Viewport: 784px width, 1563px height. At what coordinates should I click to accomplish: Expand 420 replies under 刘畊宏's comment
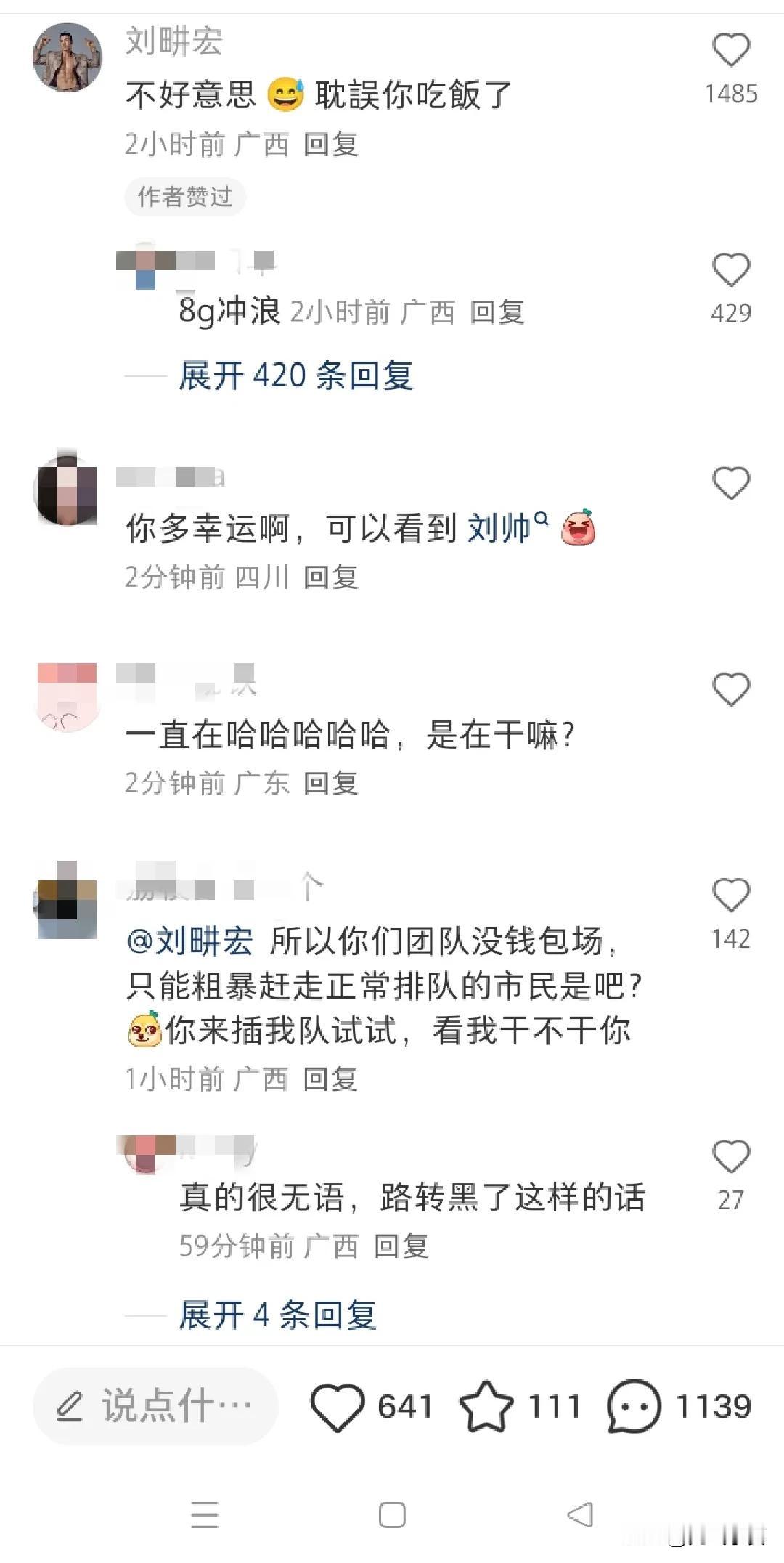pos(296,375)
